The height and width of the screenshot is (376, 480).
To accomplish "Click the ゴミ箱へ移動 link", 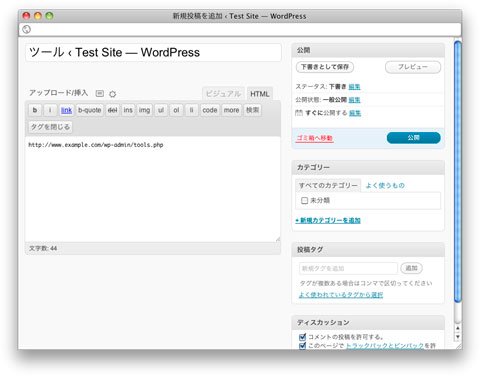I will 315,138.
